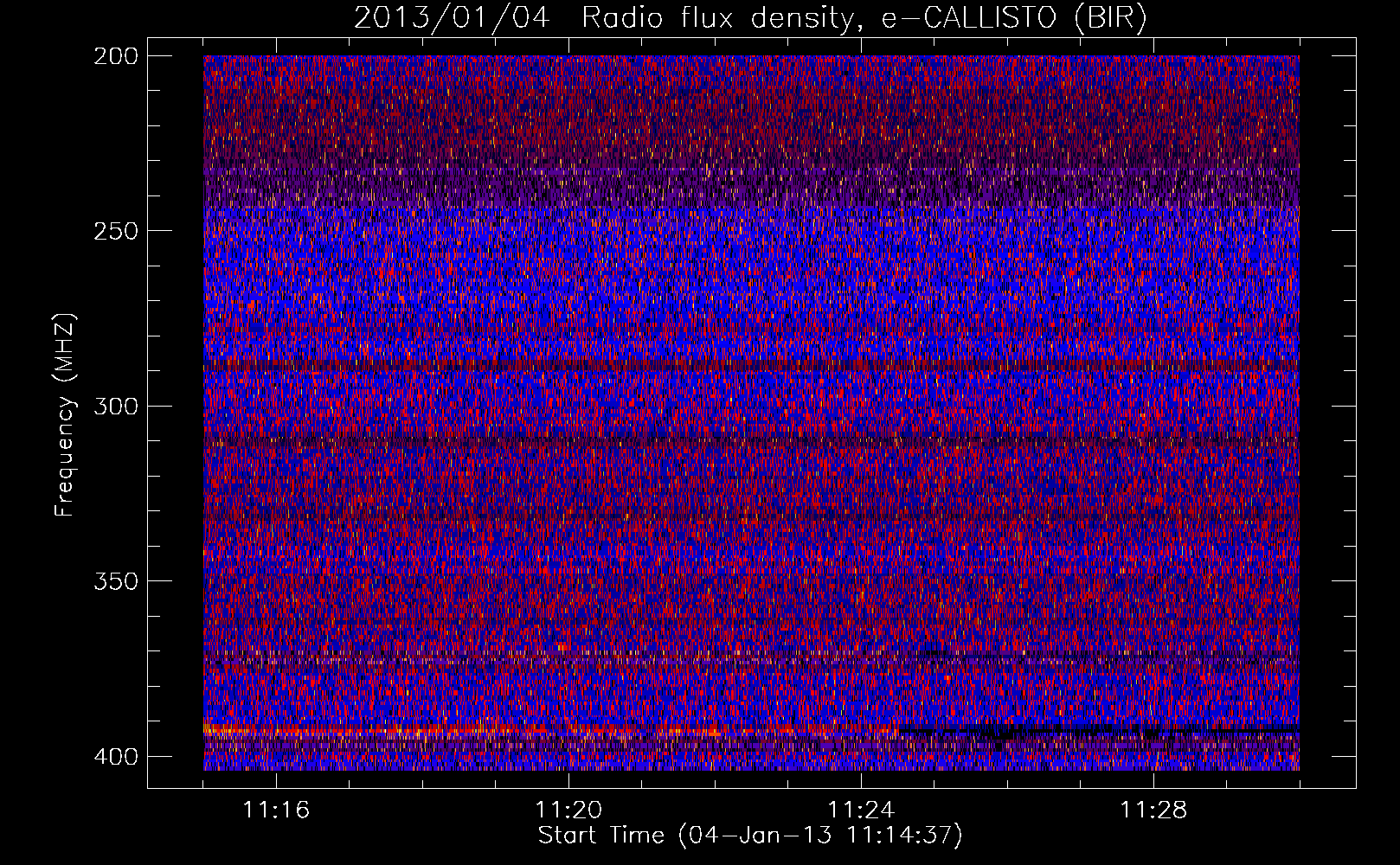This screenshot has width=1400, height=865.
Task: Click the 11:16 time tick label
Action: (x=276, y=811)
